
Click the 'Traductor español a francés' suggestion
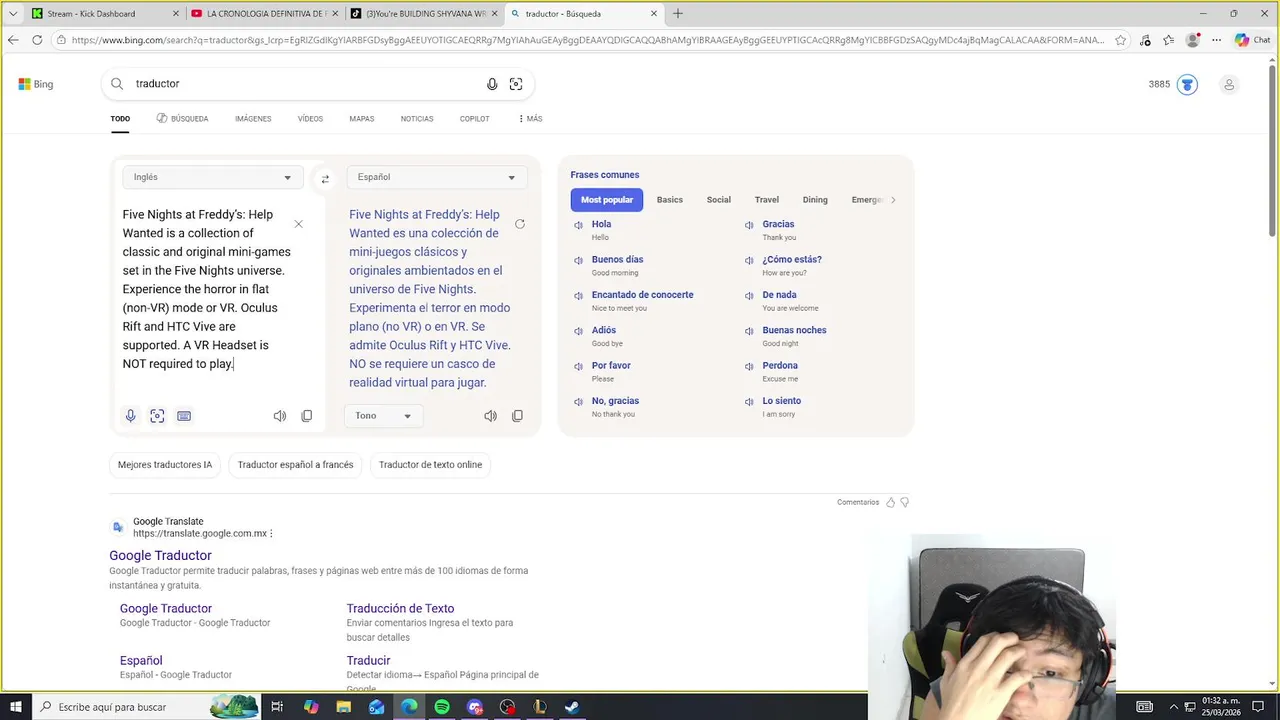pyautogui.click(x=295, y=465)
